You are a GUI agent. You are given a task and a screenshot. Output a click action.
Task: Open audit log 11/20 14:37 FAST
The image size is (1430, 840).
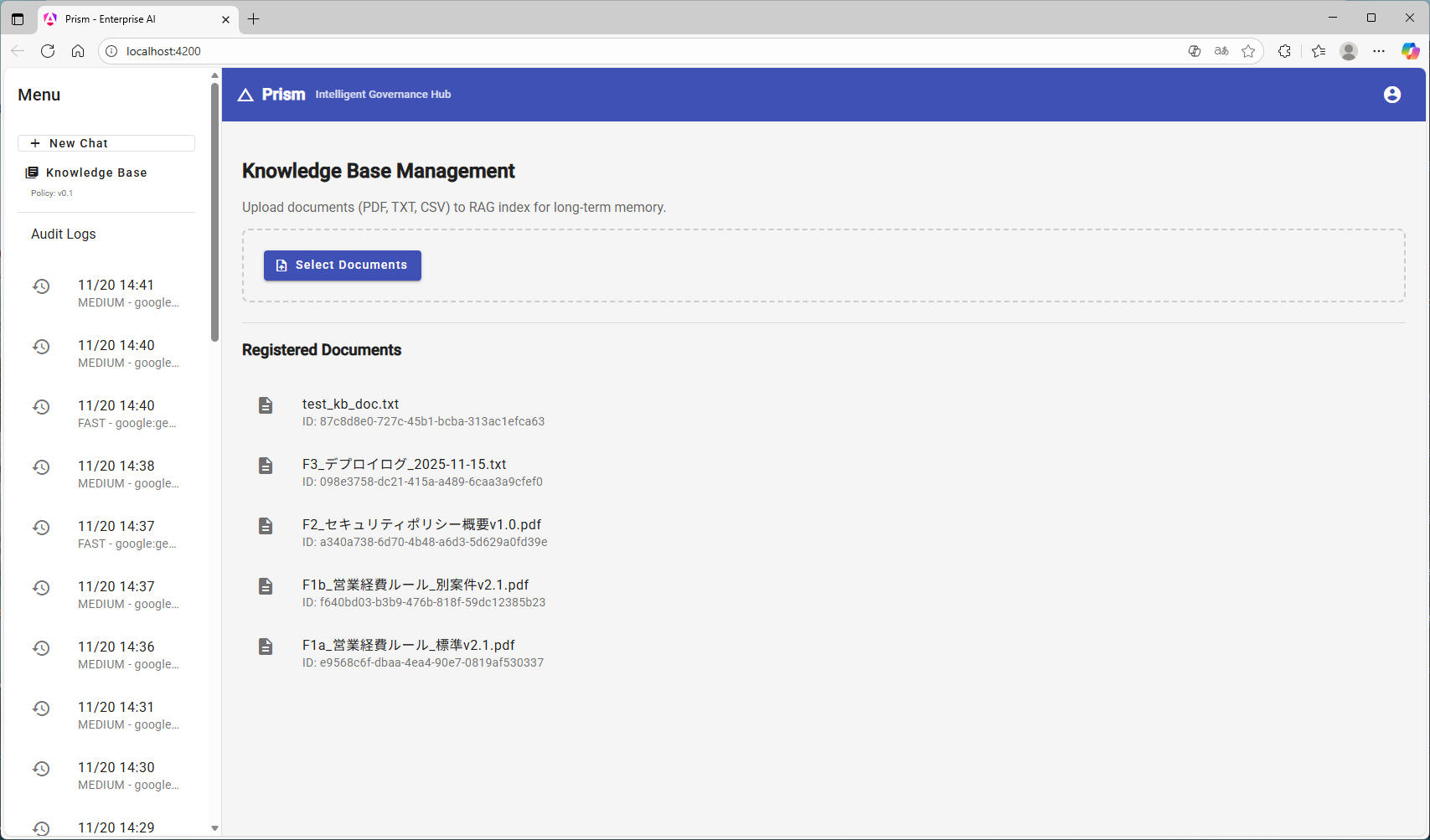(x=106, y=534)
